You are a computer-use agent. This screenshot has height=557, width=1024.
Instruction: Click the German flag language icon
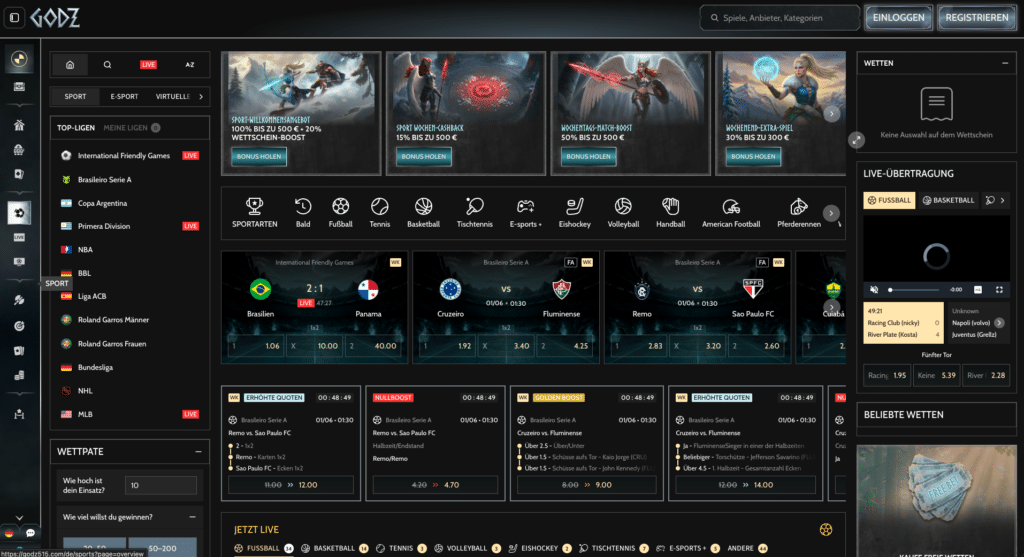9,533
